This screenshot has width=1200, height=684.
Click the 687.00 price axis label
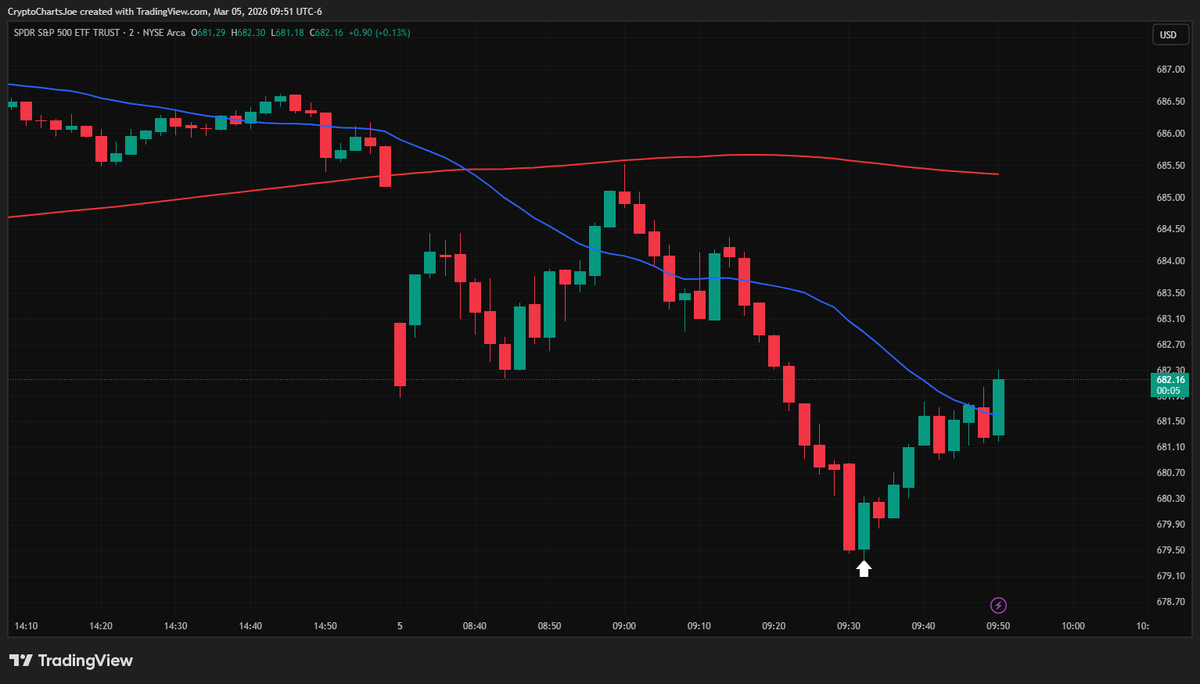(x=1171, y=69)
